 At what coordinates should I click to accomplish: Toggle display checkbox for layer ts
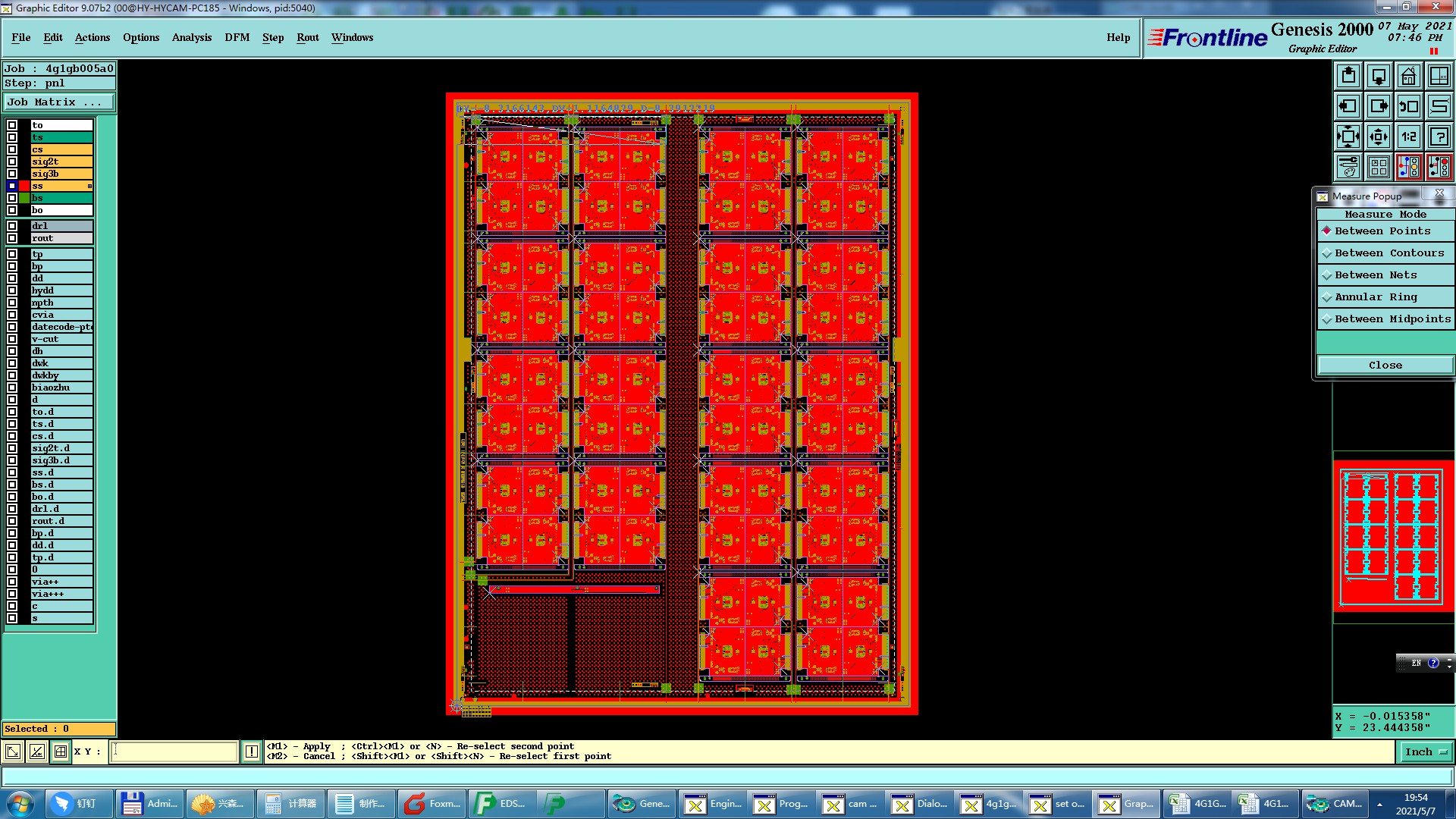[12, 137]
